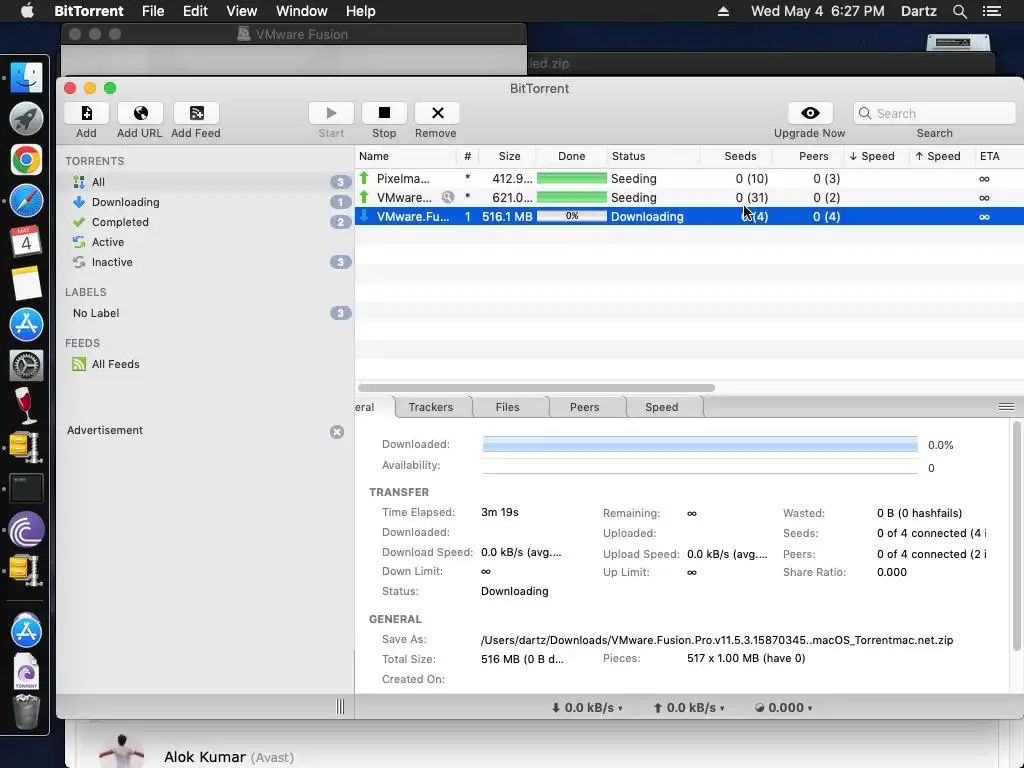Stop the selected torrent
This screenshot has height=768, width=1024.
pos(384,113)
